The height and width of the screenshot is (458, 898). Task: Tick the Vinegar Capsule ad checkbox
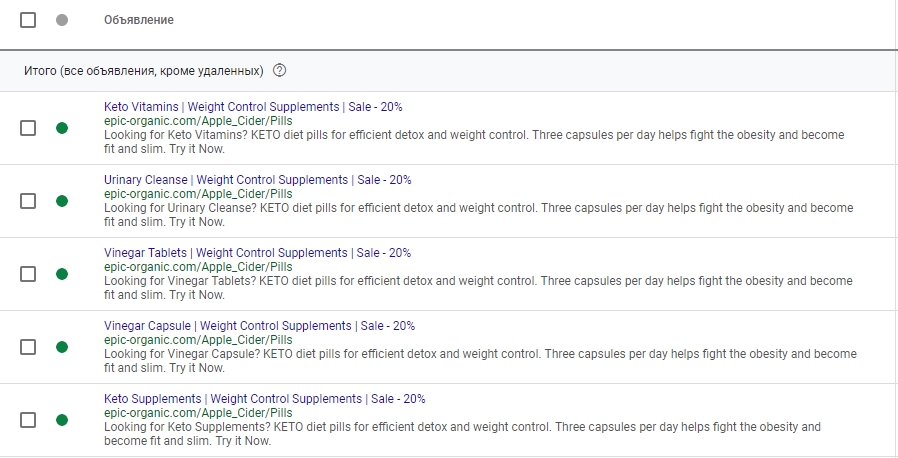[27, 347]
